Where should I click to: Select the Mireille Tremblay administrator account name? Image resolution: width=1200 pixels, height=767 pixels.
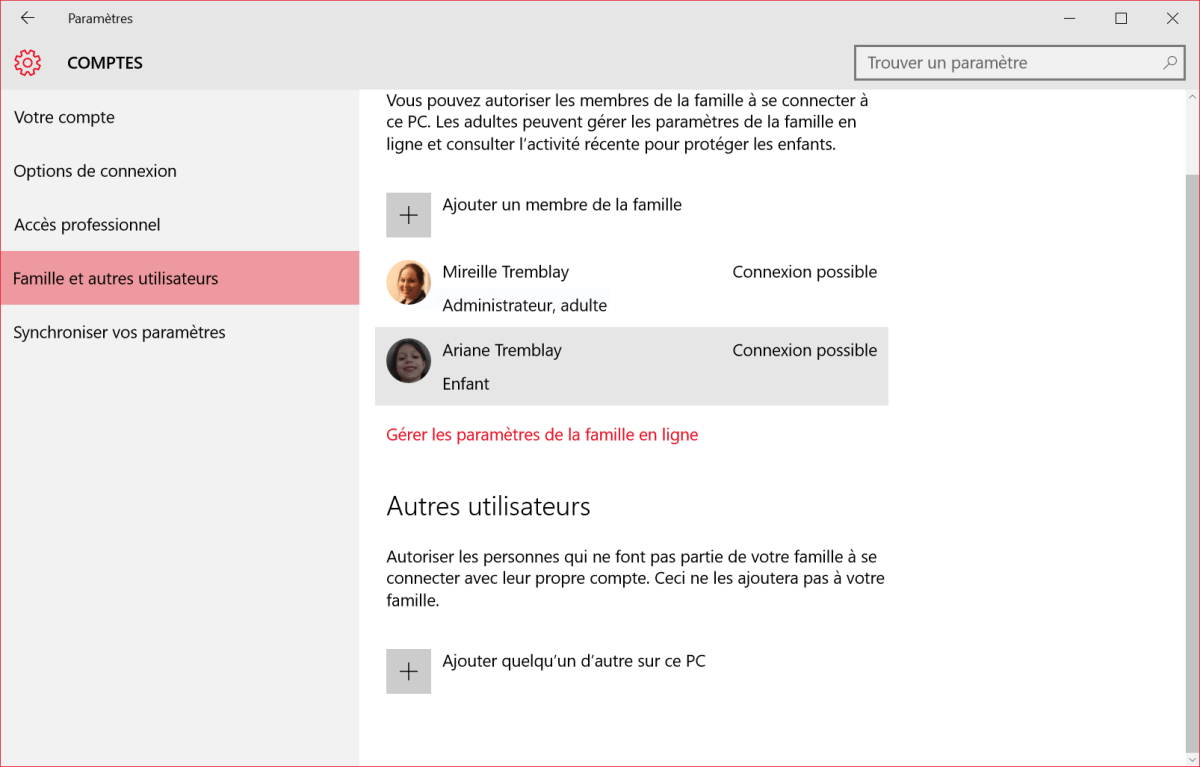tap(506, 272)
